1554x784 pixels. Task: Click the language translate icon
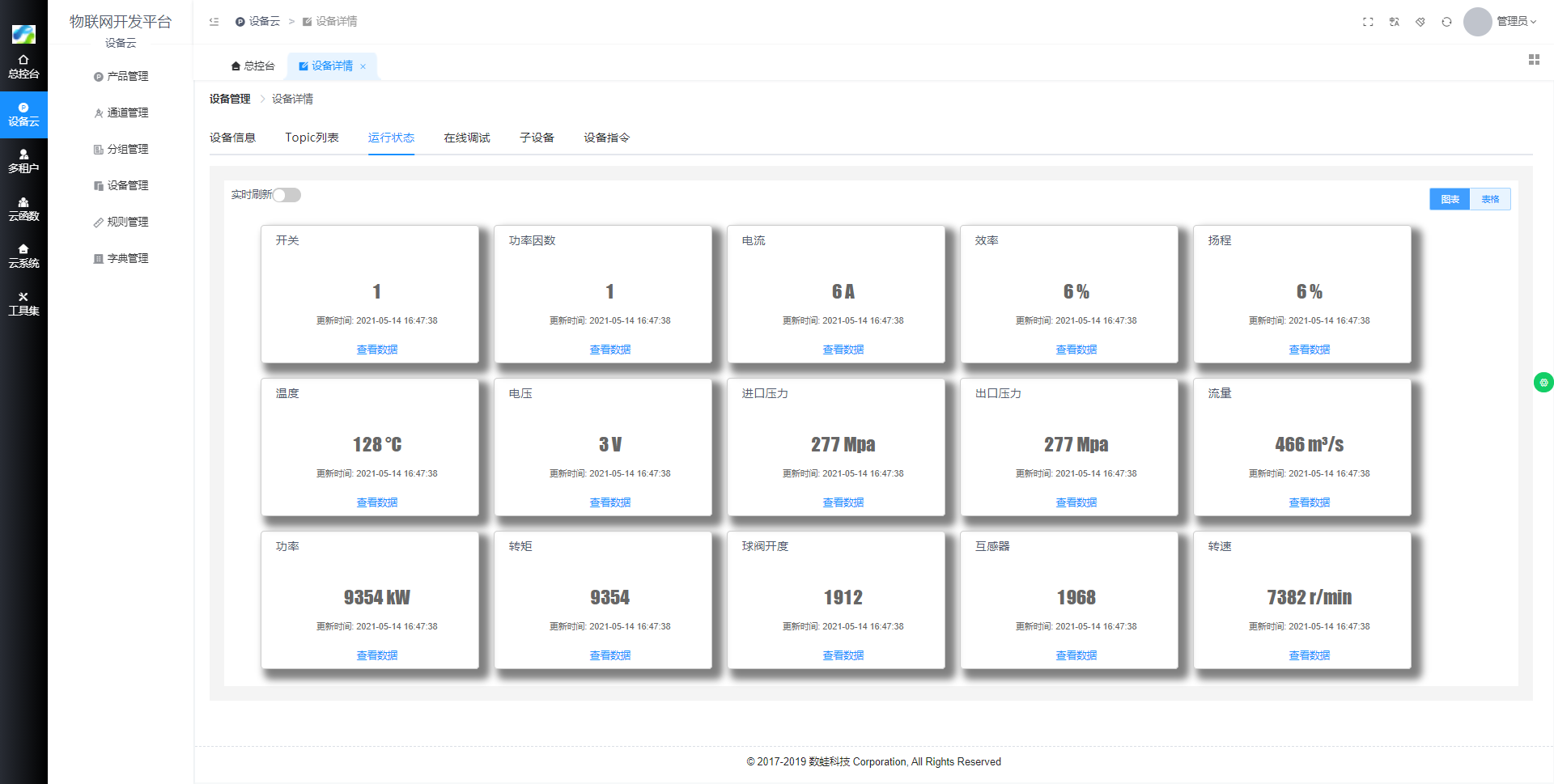click(x=1394, y=22)
